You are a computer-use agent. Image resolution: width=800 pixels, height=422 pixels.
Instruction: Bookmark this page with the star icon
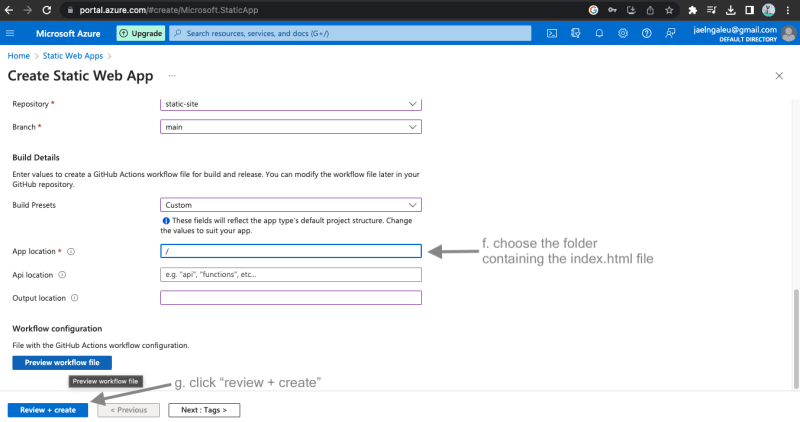[669, 10]
